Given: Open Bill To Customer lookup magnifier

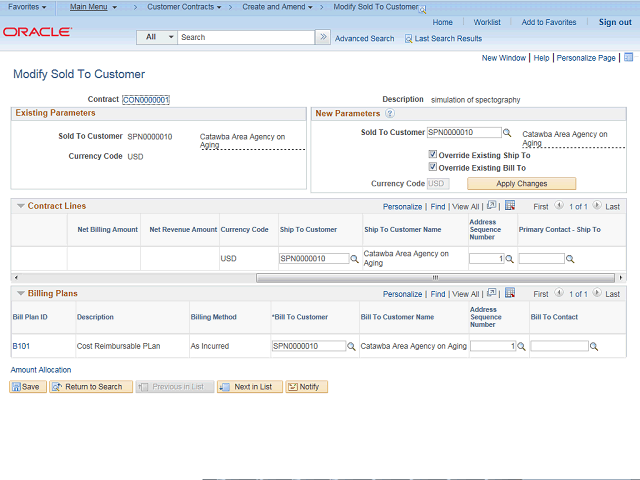Looking at the screenshot, I should [x=351, y=347].
